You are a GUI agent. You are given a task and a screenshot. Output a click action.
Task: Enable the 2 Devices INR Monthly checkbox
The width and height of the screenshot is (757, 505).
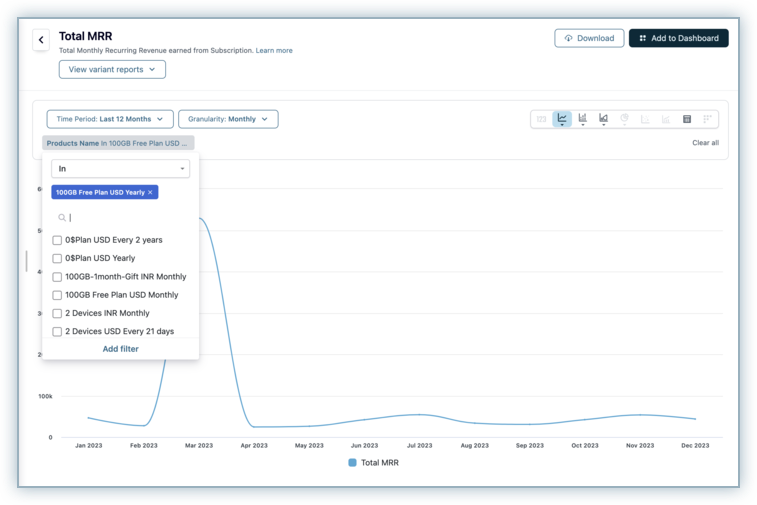point(57,313)
